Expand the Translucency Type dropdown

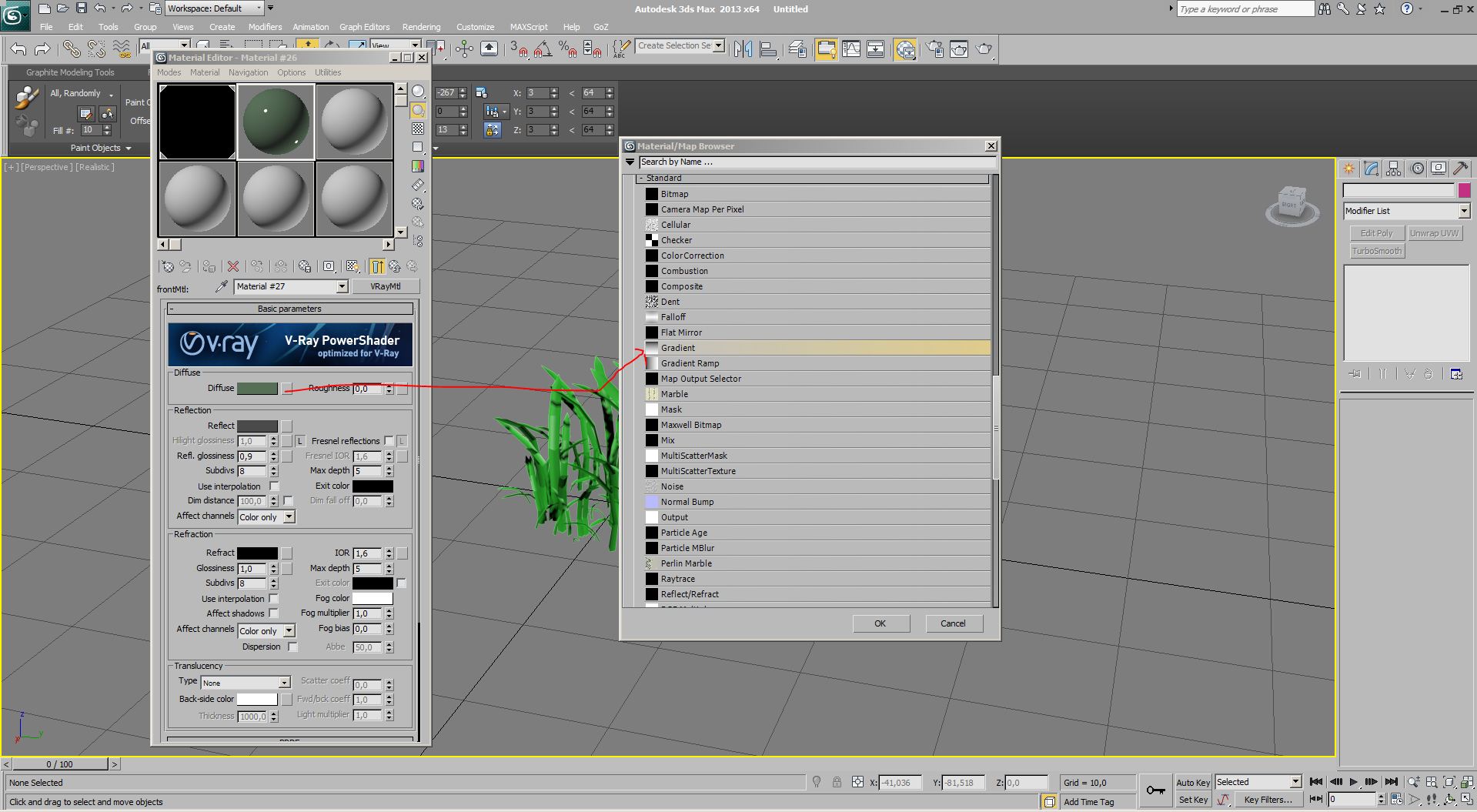tap(284, 683)
